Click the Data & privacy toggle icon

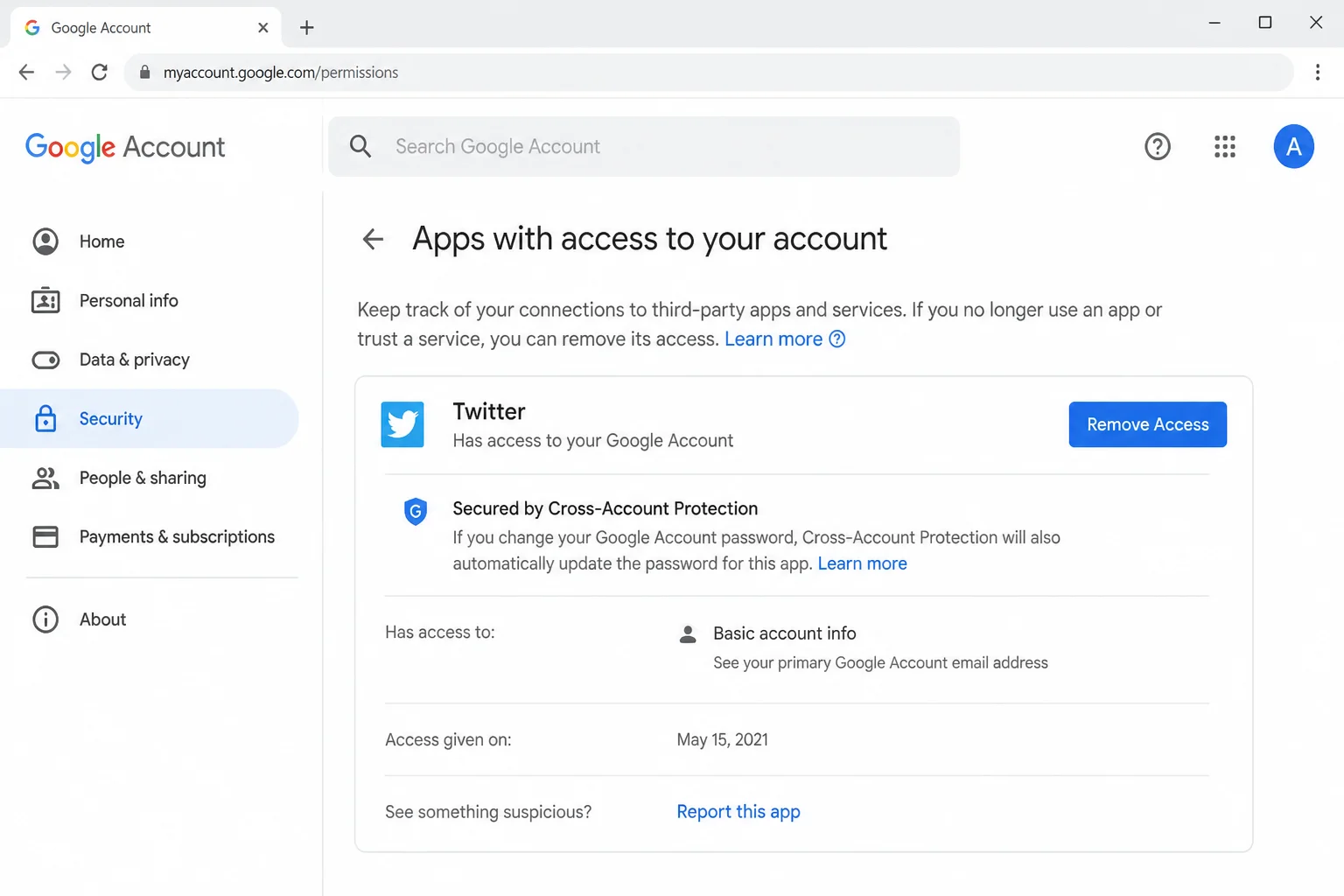coord(45,360)
